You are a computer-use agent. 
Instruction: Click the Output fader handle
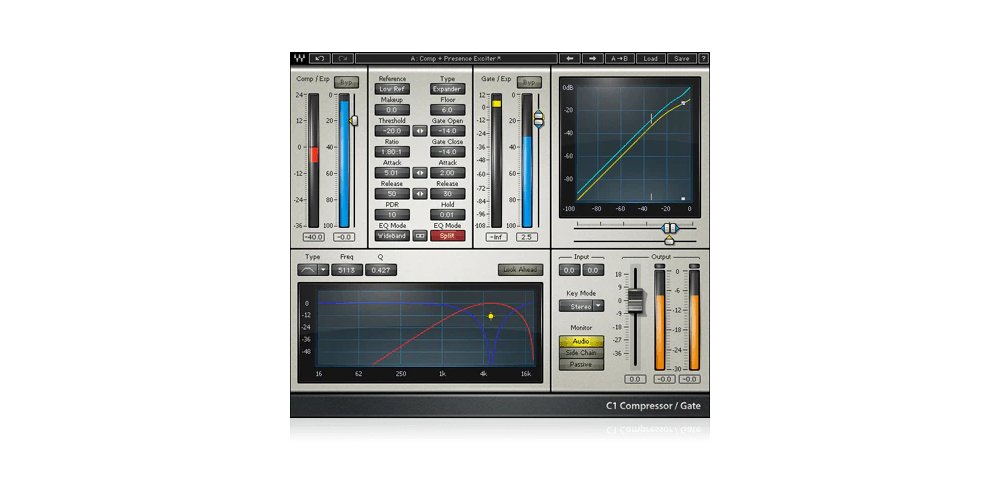coord(635,300)
